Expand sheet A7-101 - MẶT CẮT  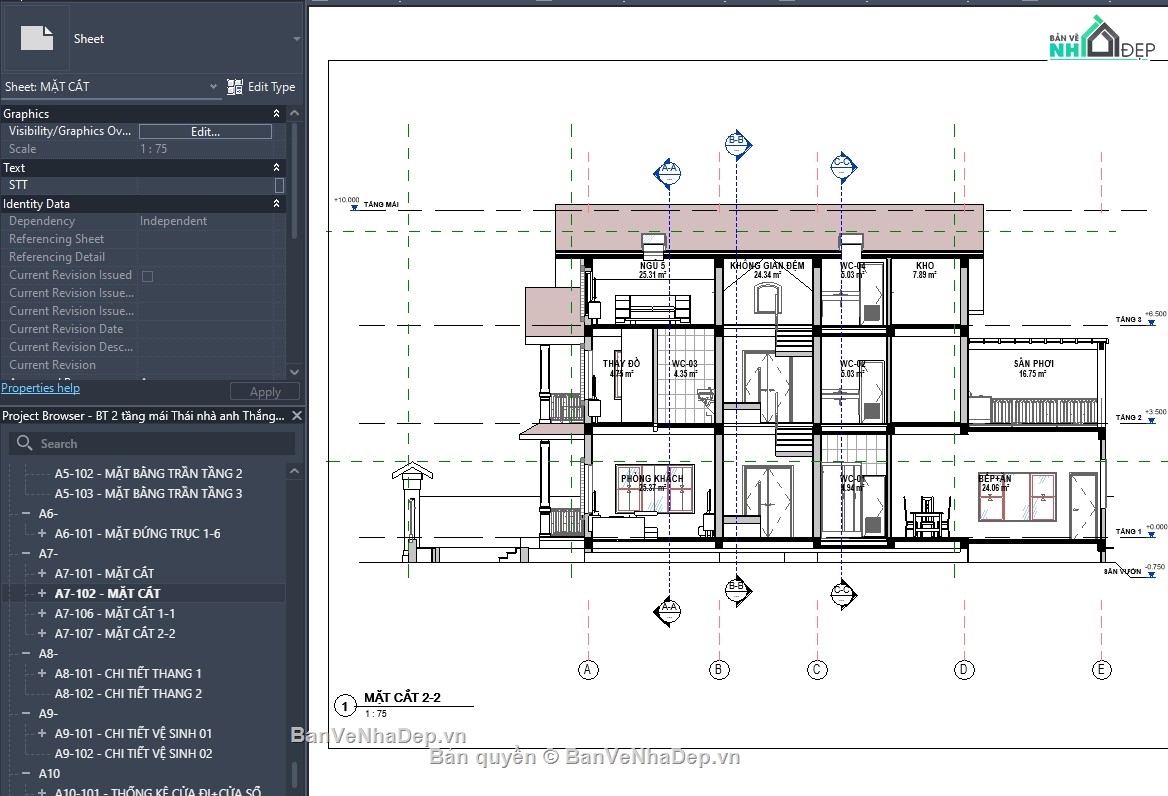[x=42, y=573]
